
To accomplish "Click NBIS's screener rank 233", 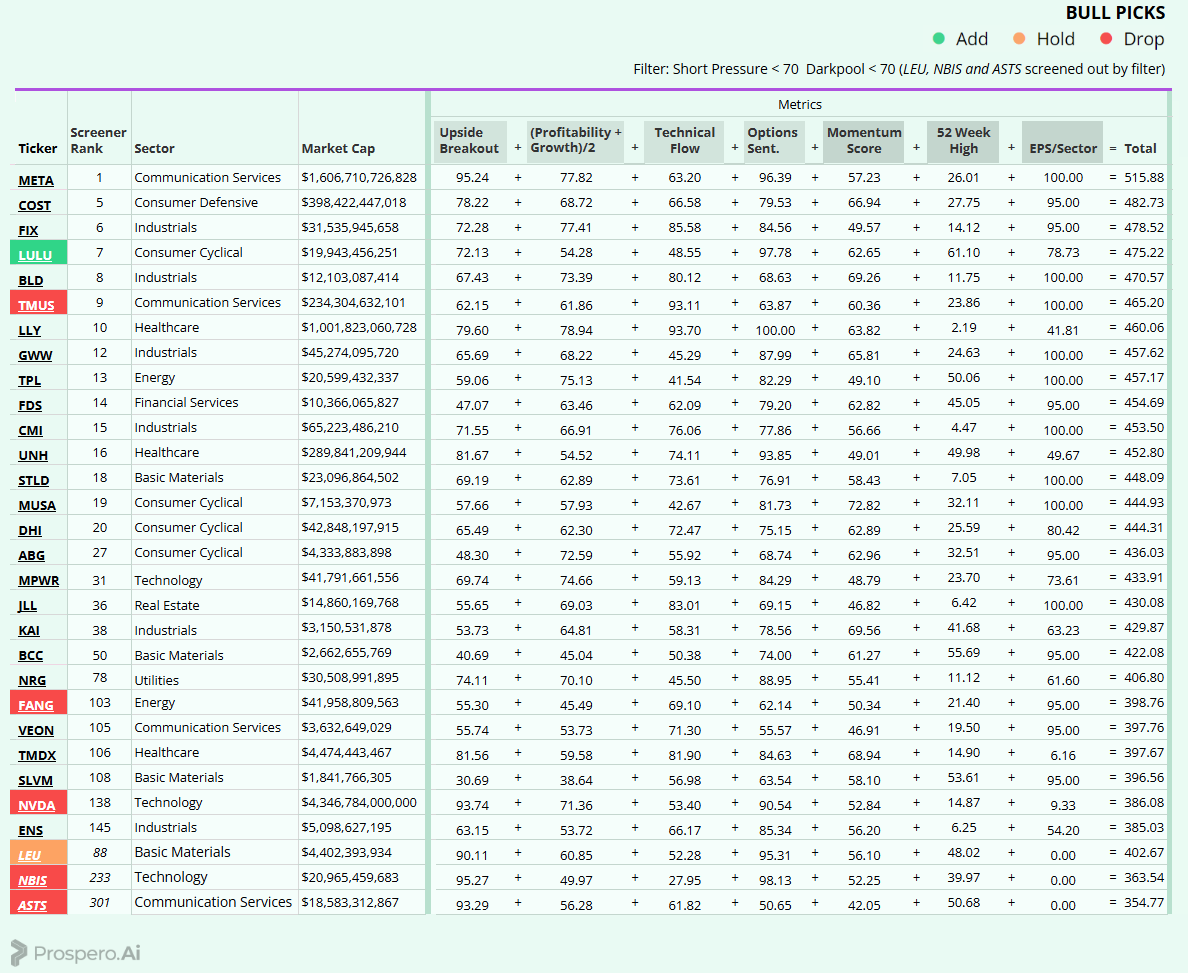I will 99,878.
